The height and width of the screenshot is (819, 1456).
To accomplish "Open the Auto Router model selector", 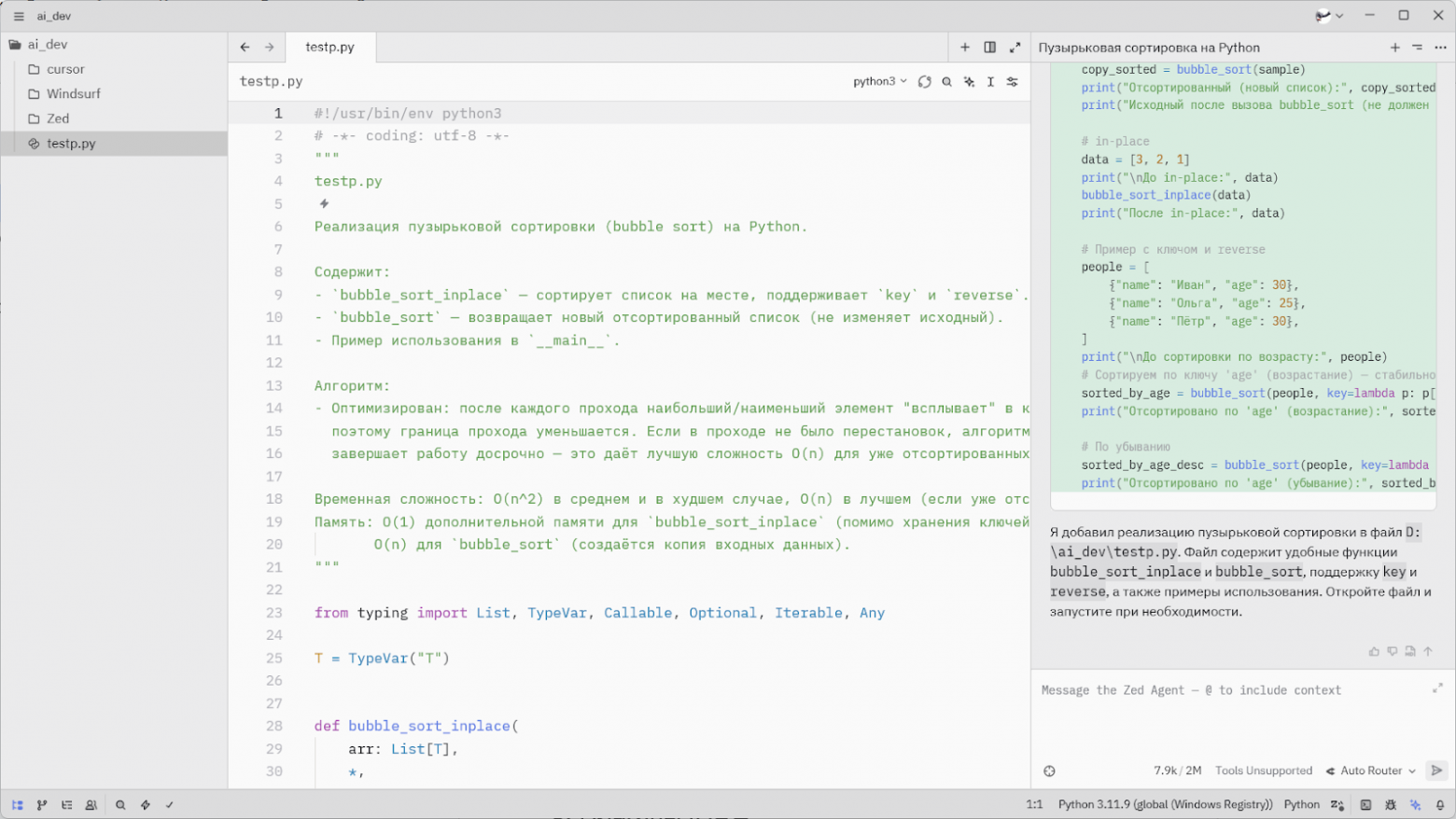I will 1370,770.
